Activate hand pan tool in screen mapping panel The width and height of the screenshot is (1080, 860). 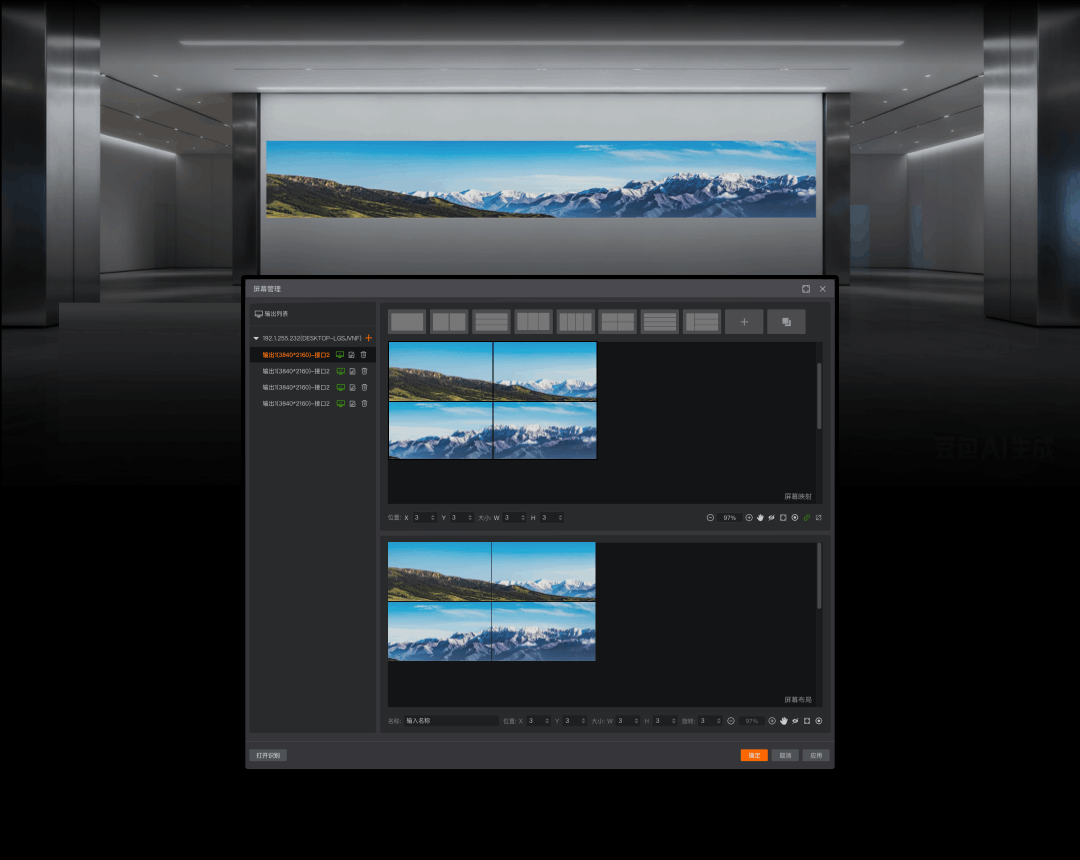click(760, 518)
